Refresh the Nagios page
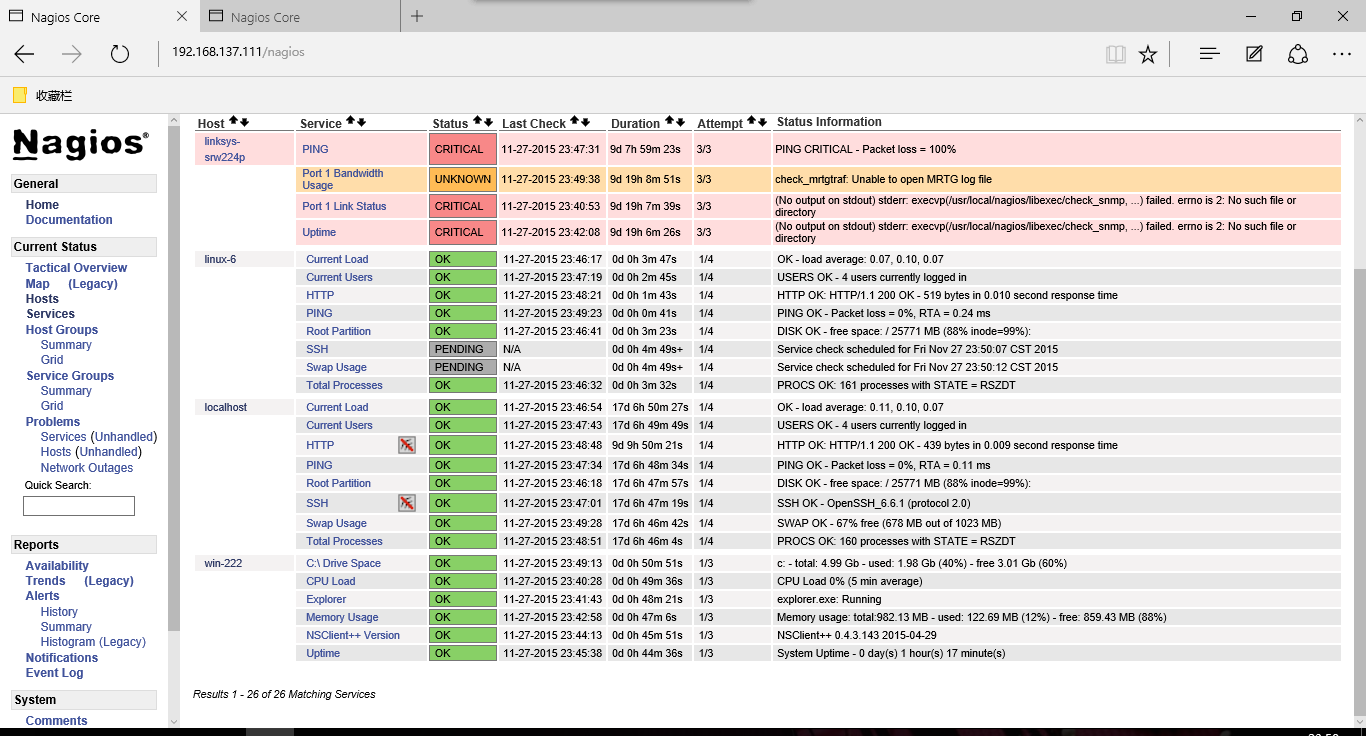1366x736 pixels. click(x=120, y=54)
